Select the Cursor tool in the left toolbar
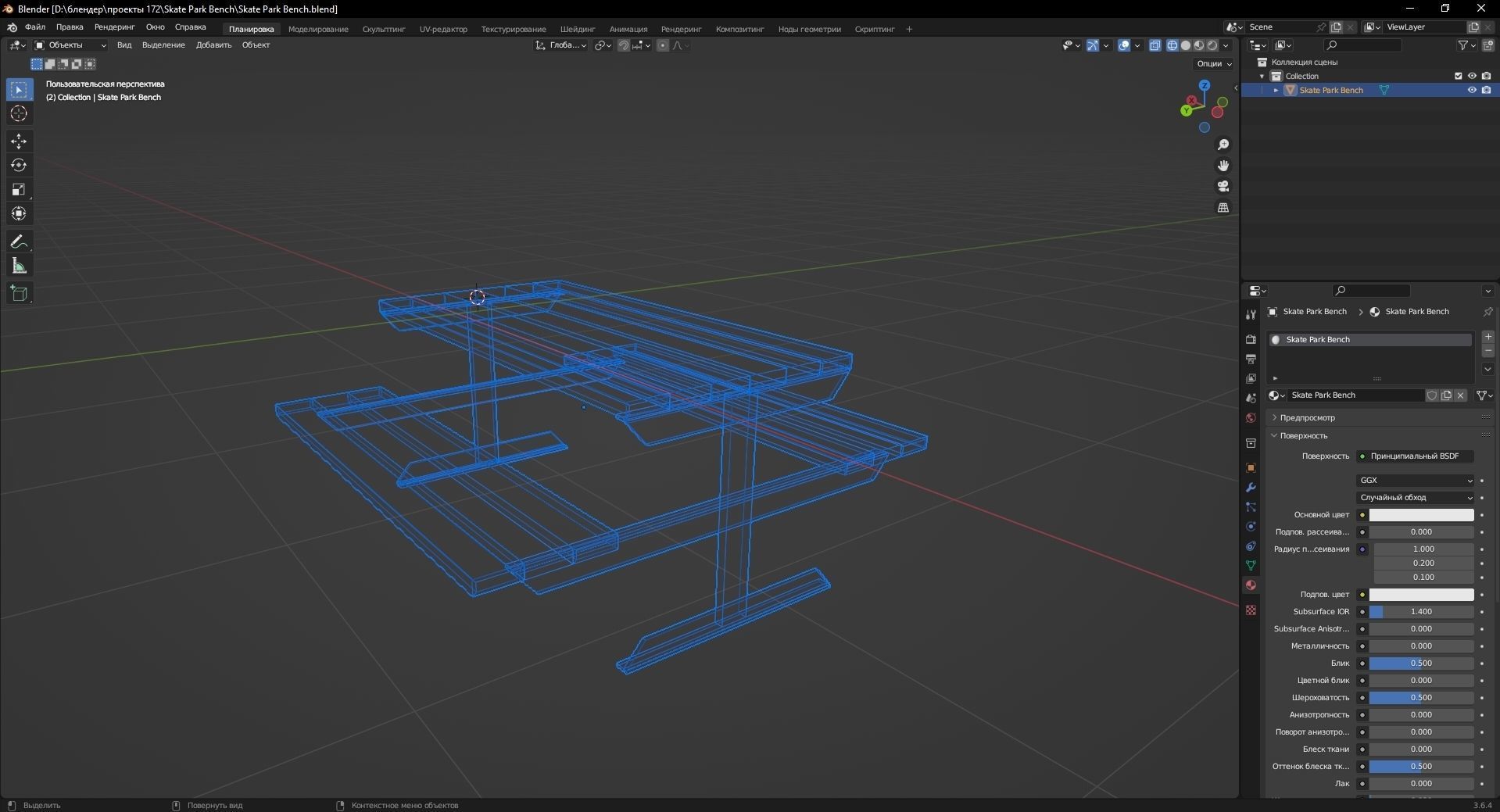This screenshot has width=1500, height=812. coord(19,114)
